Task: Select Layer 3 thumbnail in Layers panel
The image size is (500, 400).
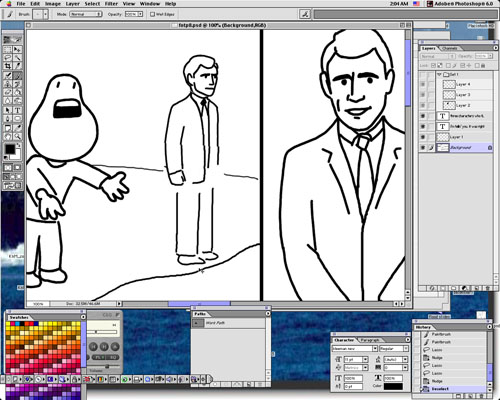Action: coord(449,95)
